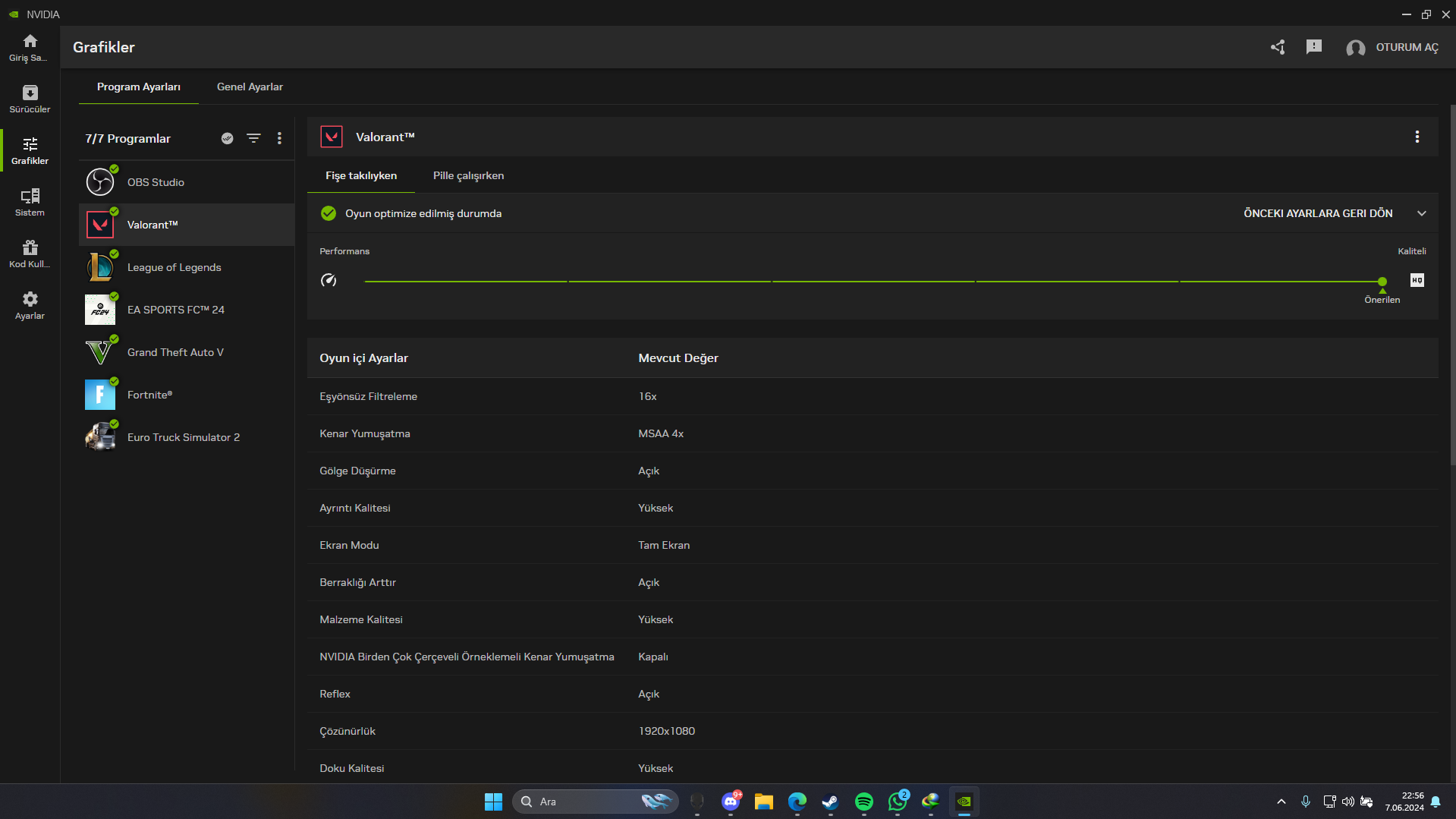Click the Doku Kalitesi setting label
The width and height of the screenshot is (1456, 819).
coord(352,768)
